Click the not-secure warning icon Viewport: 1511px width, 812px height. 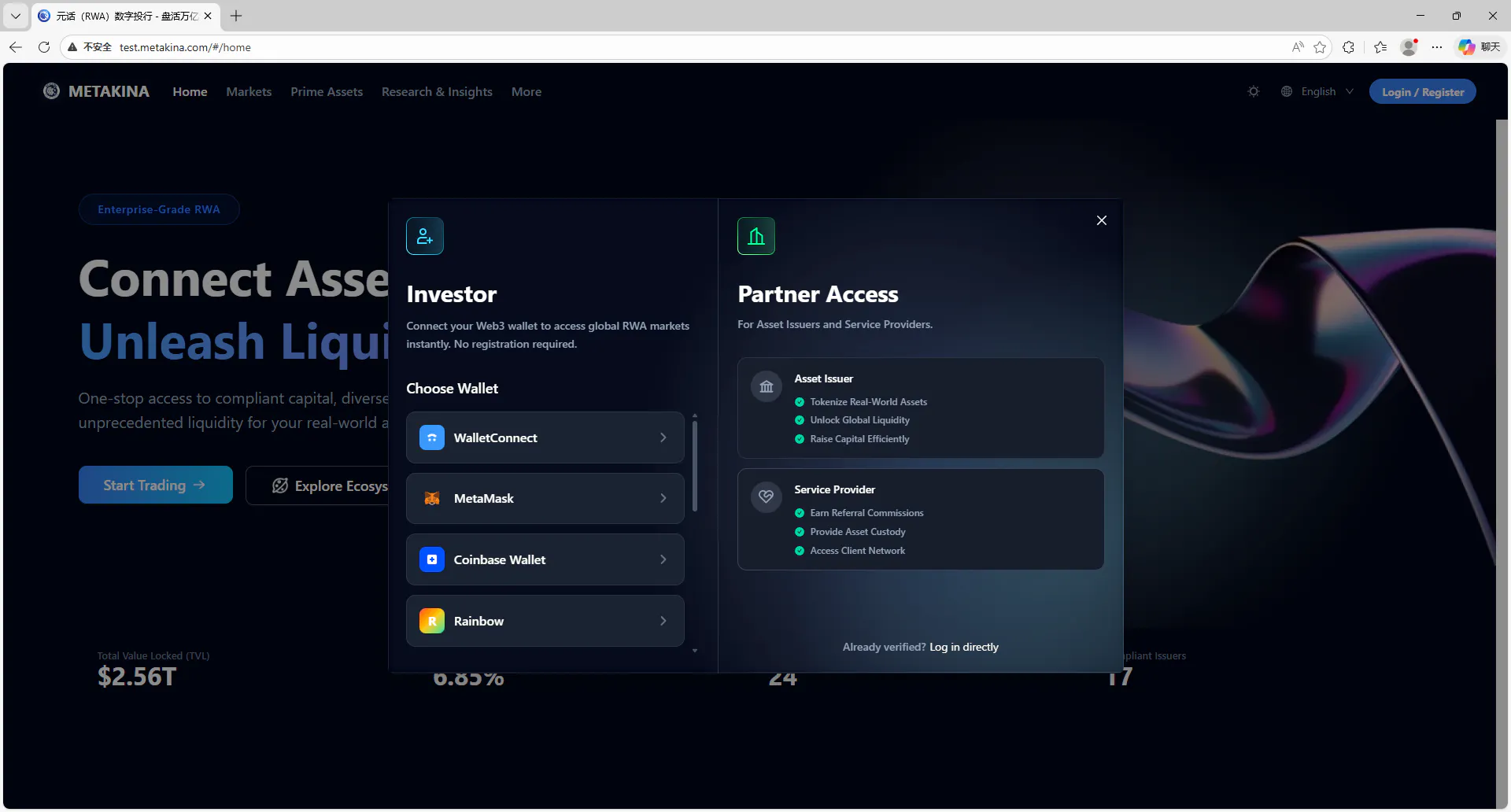tap(72, 47)
